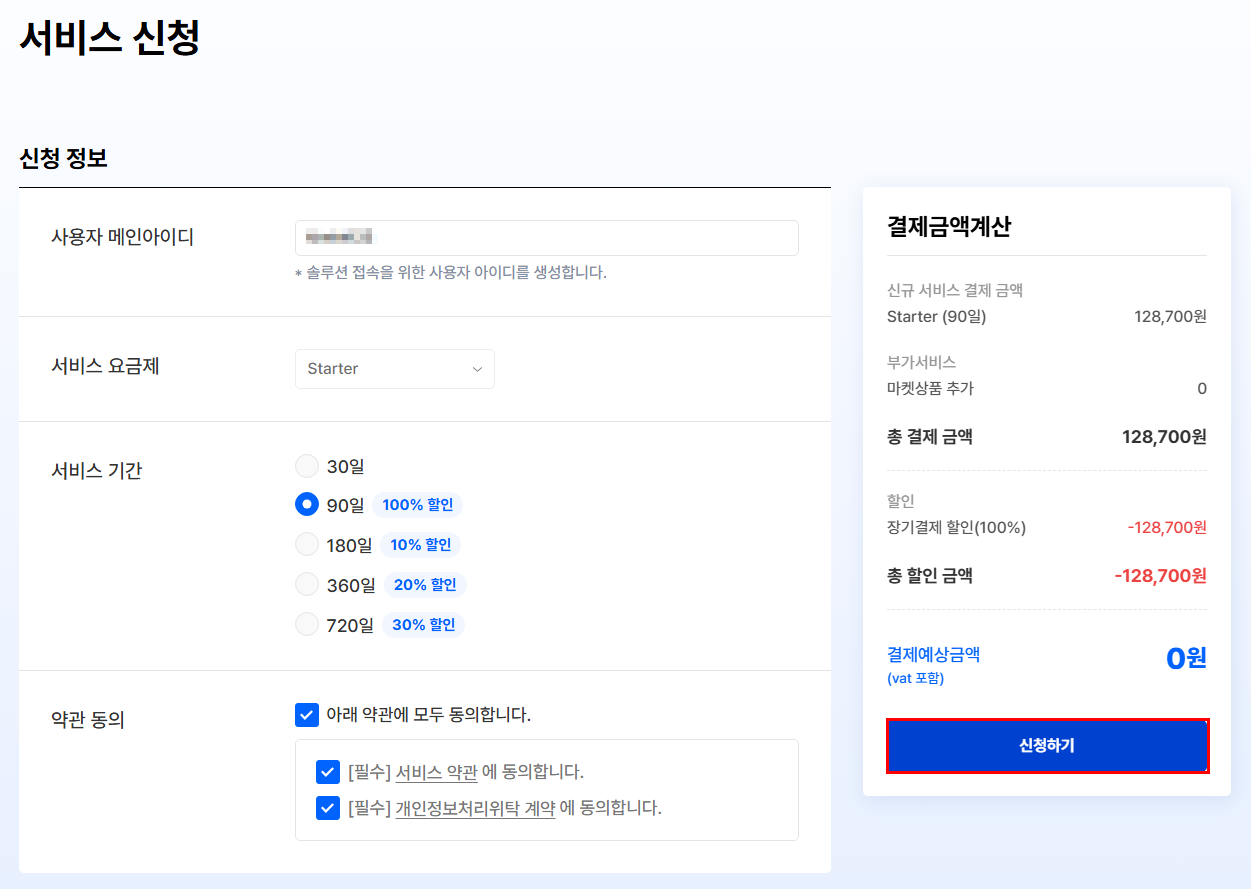
Task: Click the 결제예상금액 label
Action: (933, 655)
